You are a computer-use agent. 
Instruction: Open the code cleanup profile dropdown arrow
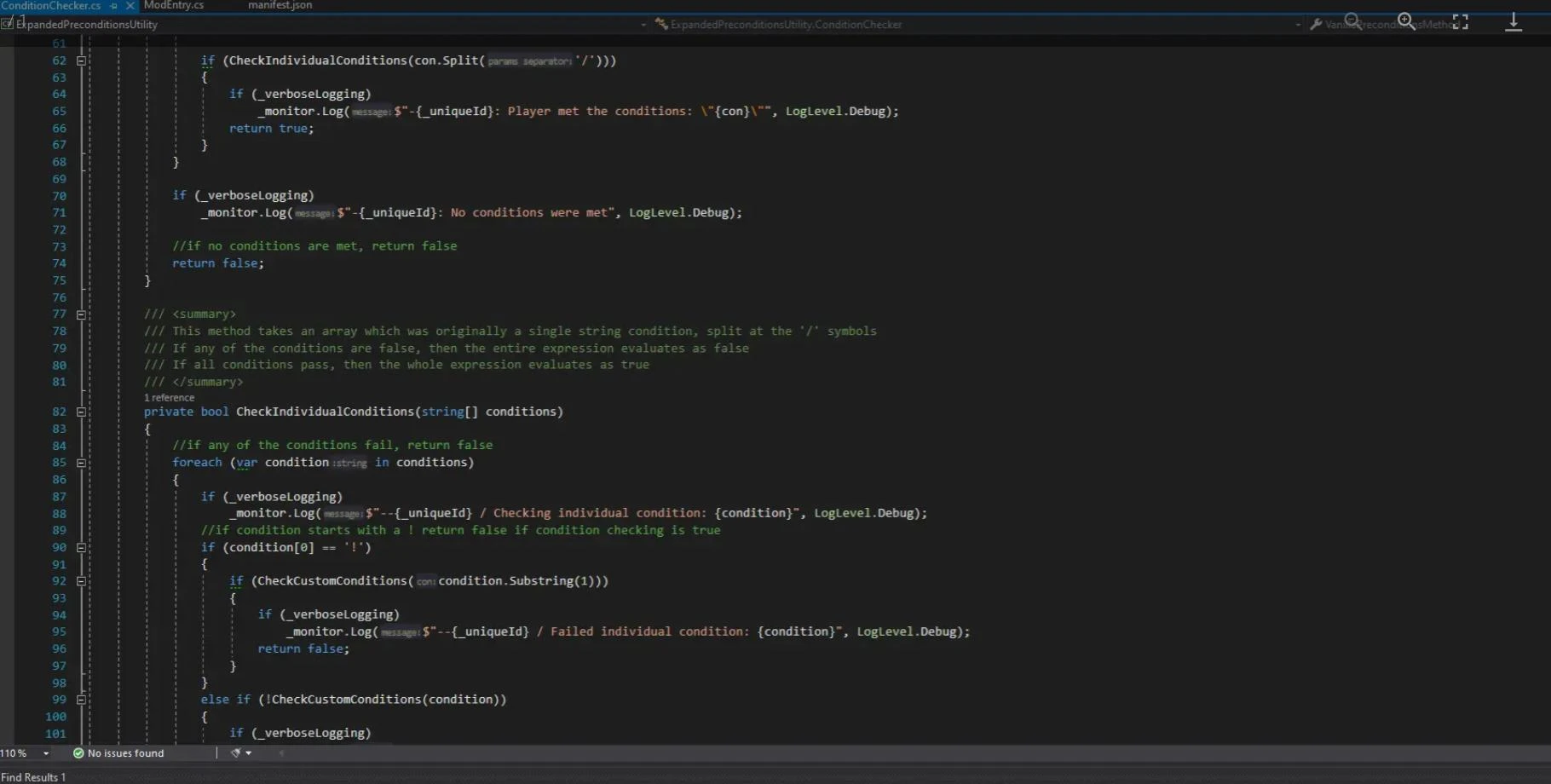tap(249, 753)
